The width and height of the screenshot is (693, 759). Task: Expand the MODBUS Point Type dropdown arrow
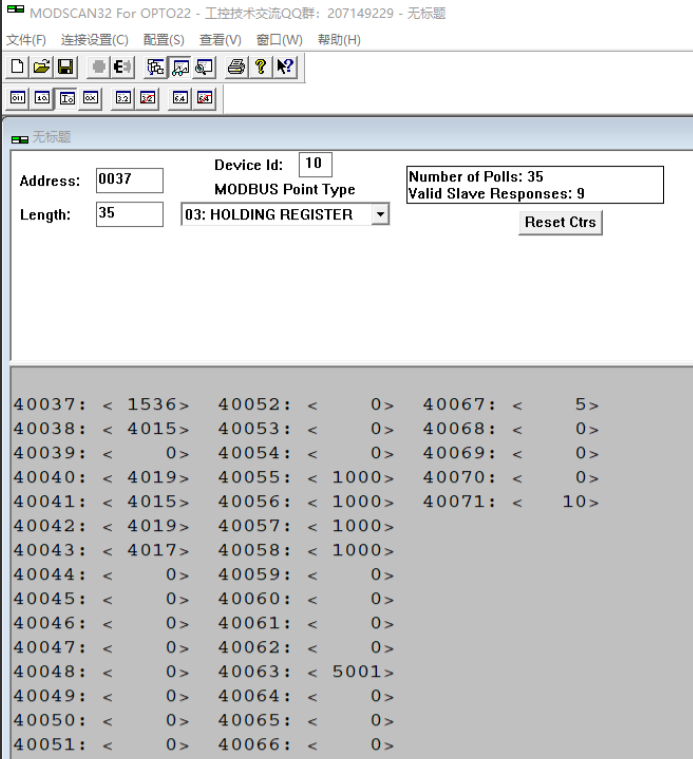381,214
